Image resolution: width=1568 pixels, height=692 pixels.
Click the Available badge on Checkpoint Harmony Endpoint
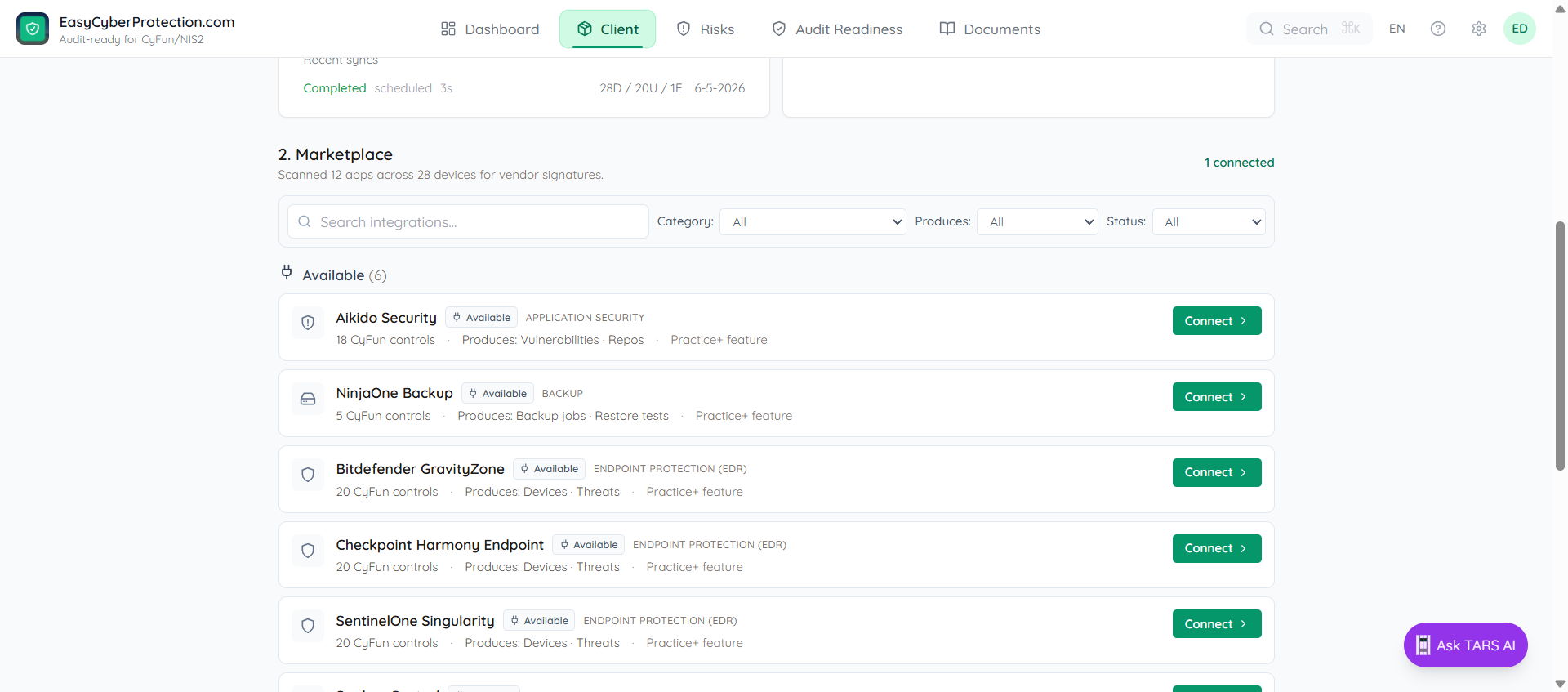588,545
